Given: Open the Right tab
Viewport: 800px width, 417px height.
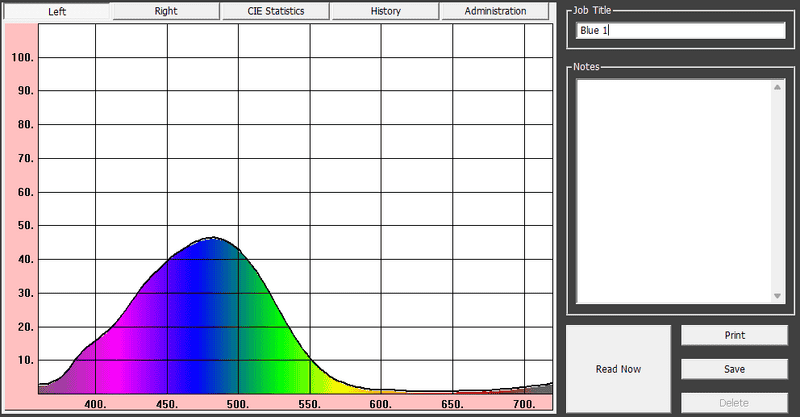Looking at the screenshot, I should tap(166, 11).
